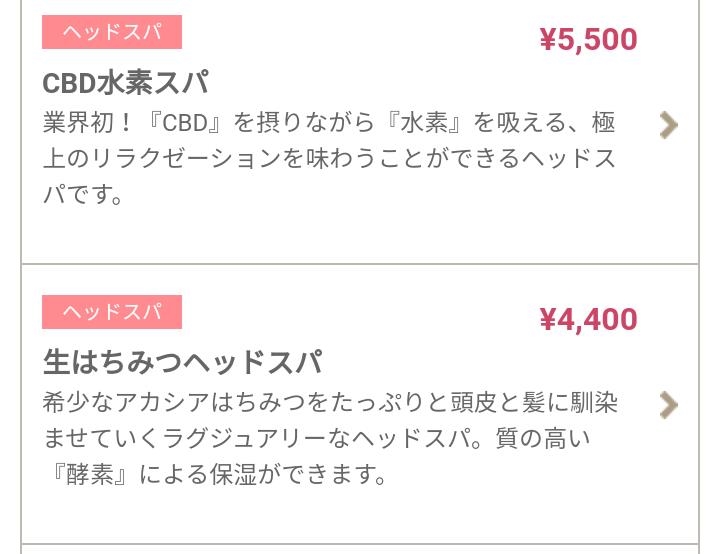Click the 『酵素』による保湿 text line
720x554 pixels.
coord(216,475)
